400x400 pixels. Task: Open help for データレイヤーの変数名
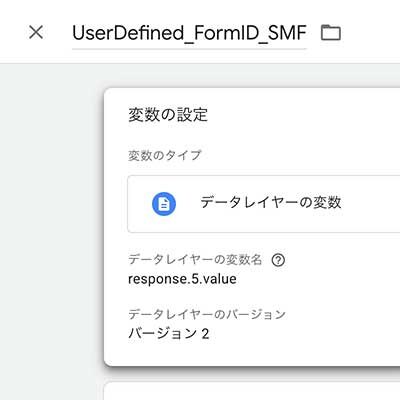[x=278, y=260]
